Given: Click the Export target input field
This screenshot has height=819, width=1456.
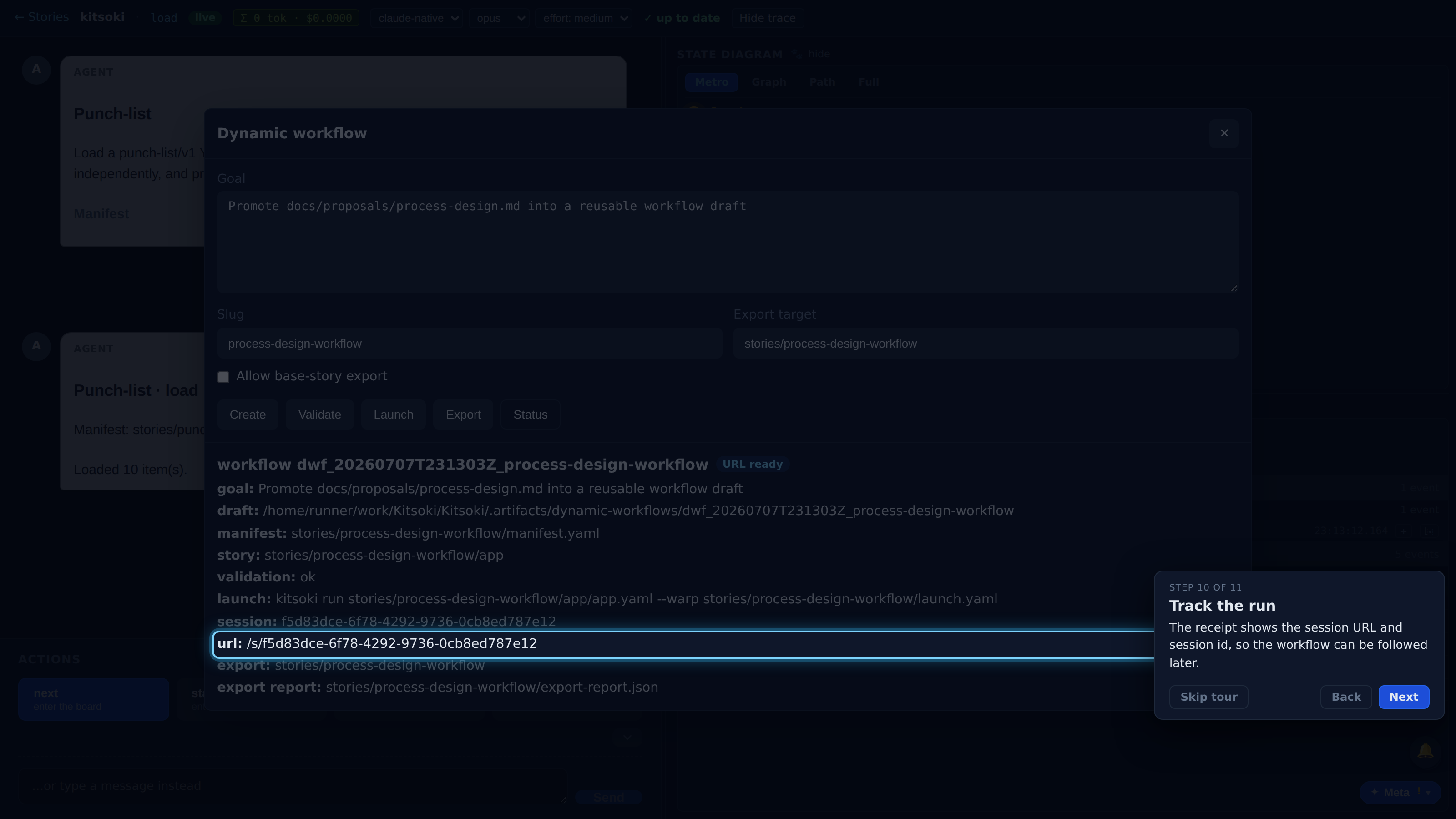Looking at the screenshot, I should click(986, 344).
